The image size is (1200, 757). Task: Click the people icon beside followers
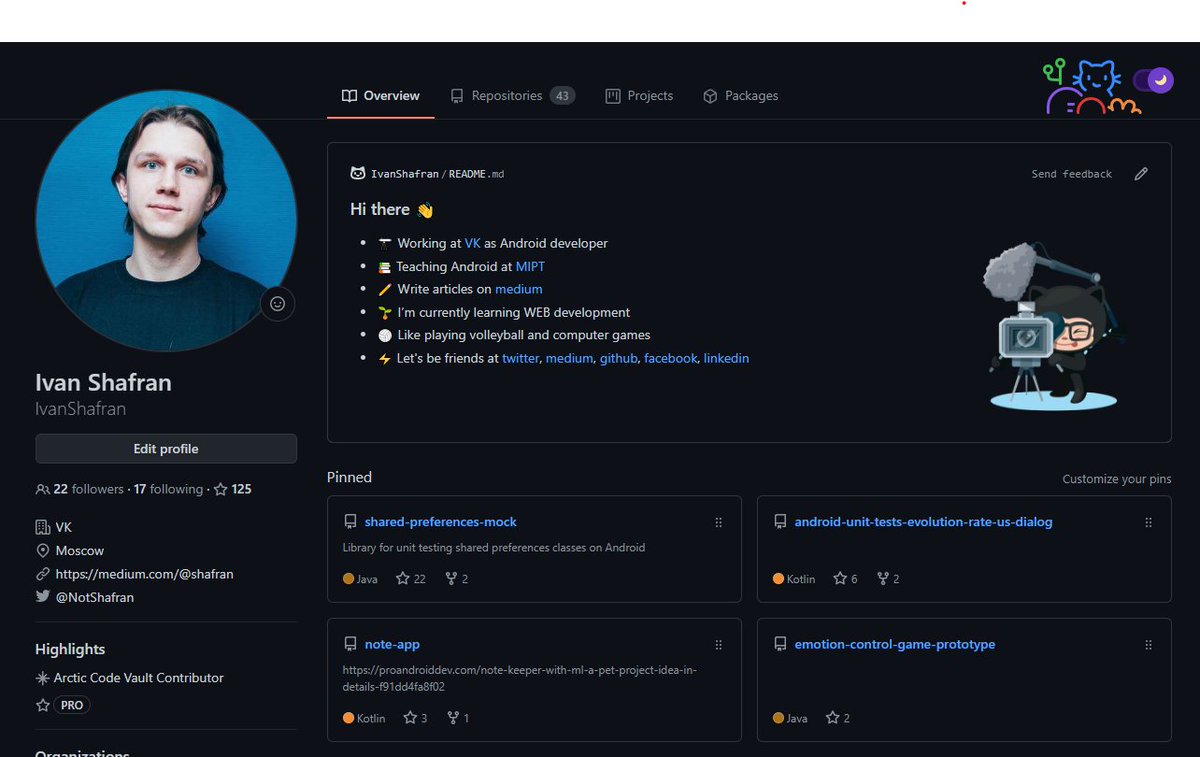[43, 490]
